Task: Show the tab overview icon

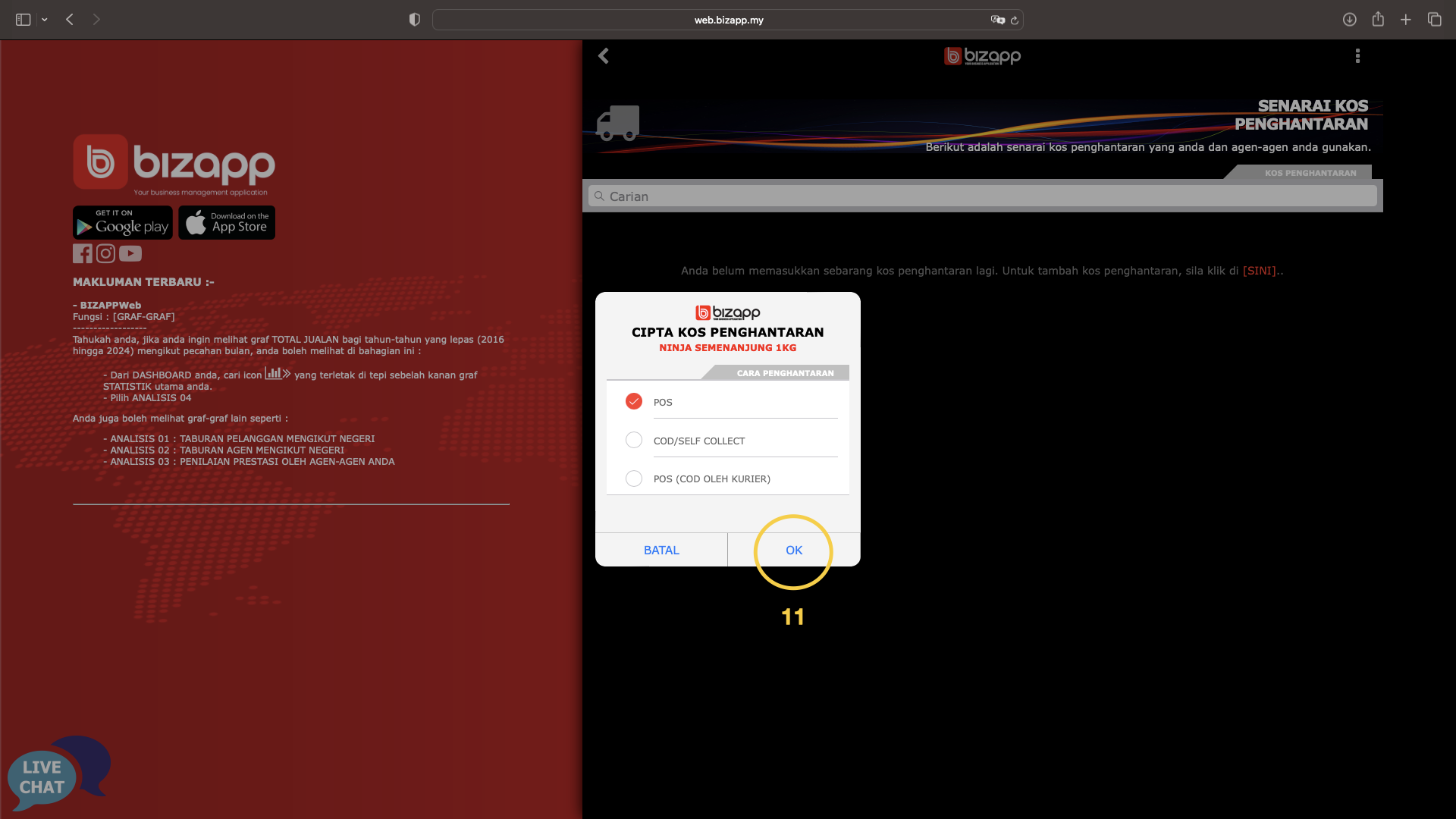Action: pyautogui.click(x=1434, y=20)
